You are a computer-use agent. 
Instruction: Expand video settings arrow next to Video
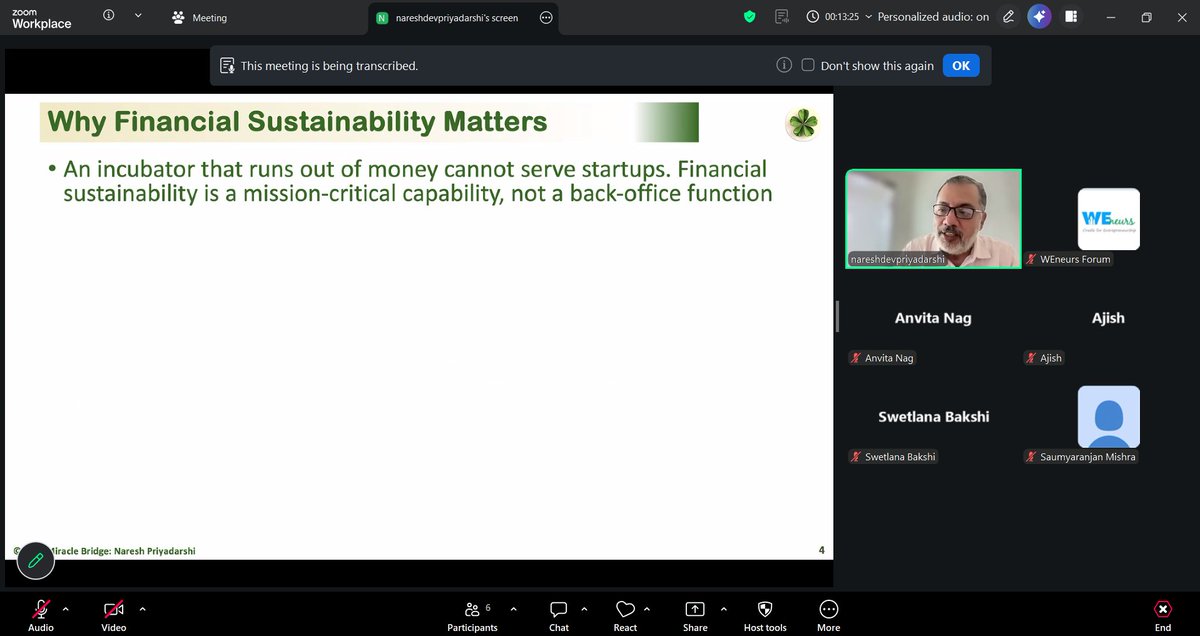(x=142, y=608)
